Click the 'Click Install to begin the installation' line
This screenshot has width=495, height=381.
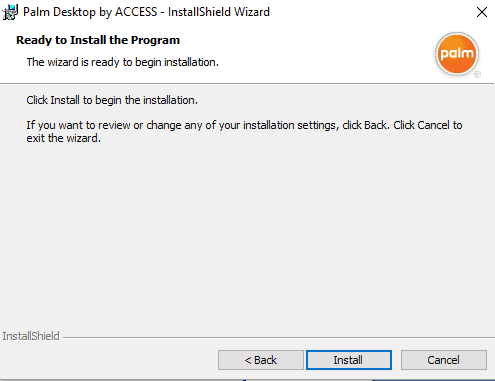112,100
